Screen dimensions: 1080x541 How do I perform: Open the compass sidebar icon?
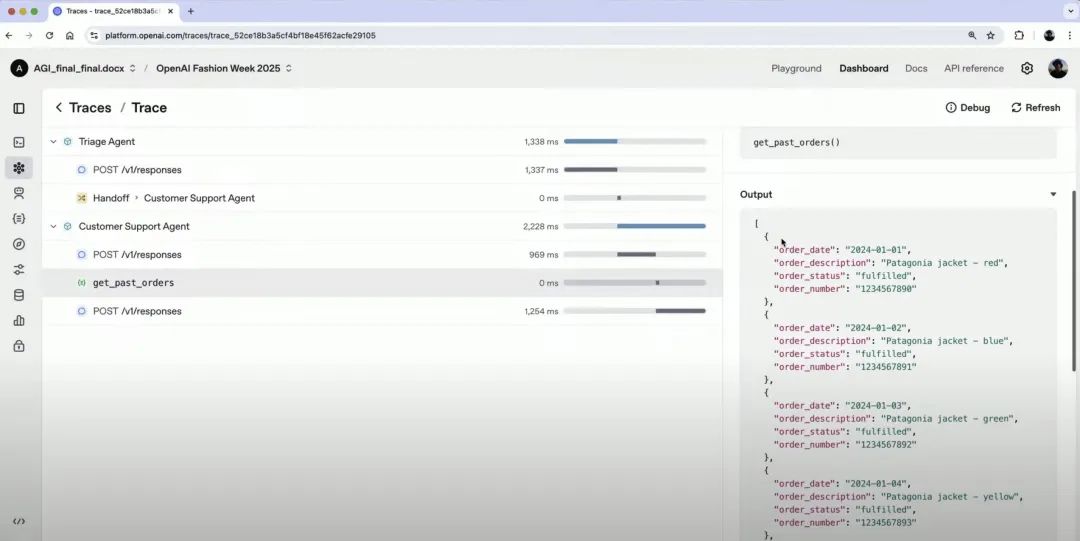coord(19,244)
